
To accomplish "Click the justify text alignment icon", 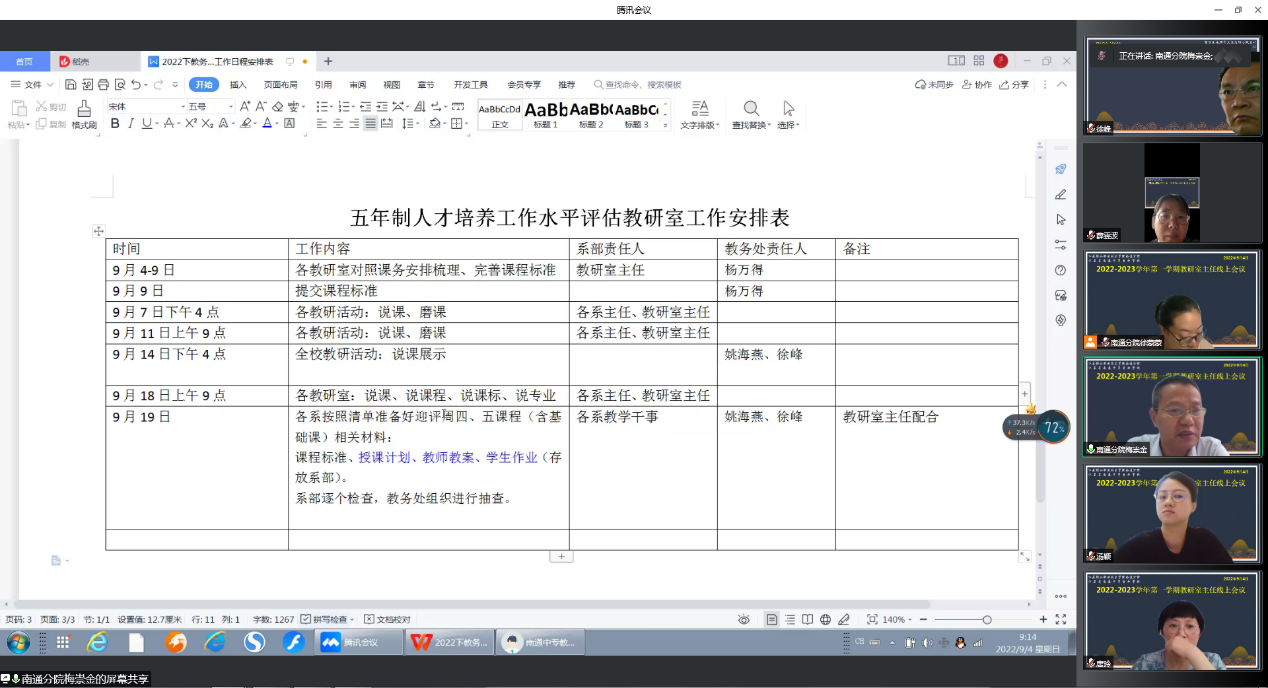I will pyautogui.click(x=371, y=124).
